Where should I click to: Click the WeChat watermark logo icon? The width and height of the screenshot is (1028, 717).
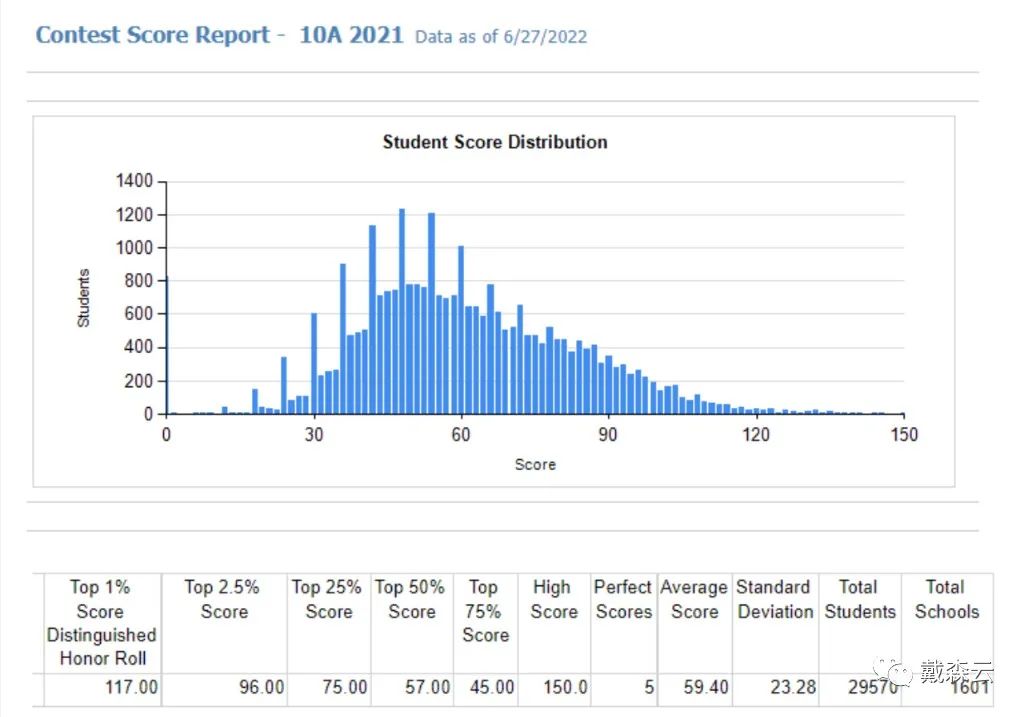tap(887, 671)
